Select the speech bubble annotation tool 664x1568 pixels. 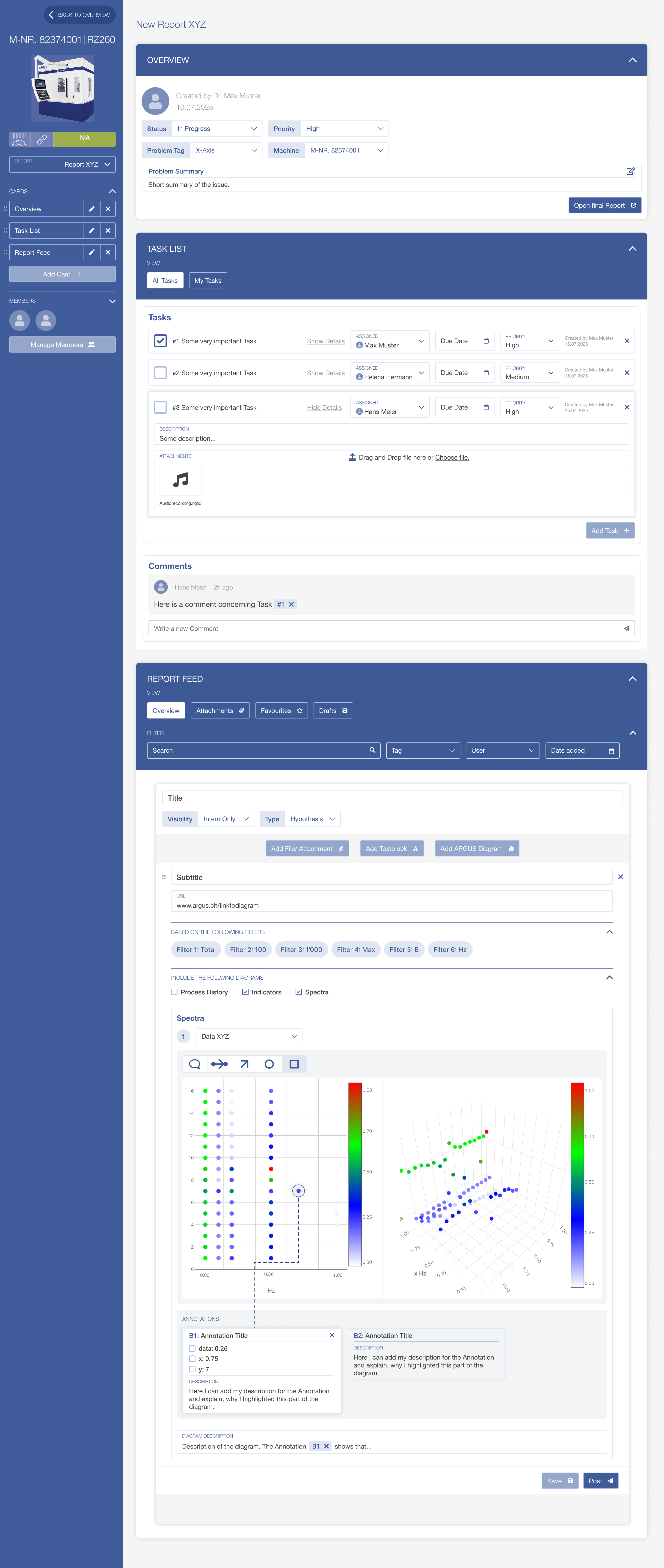pos(195,1064)
